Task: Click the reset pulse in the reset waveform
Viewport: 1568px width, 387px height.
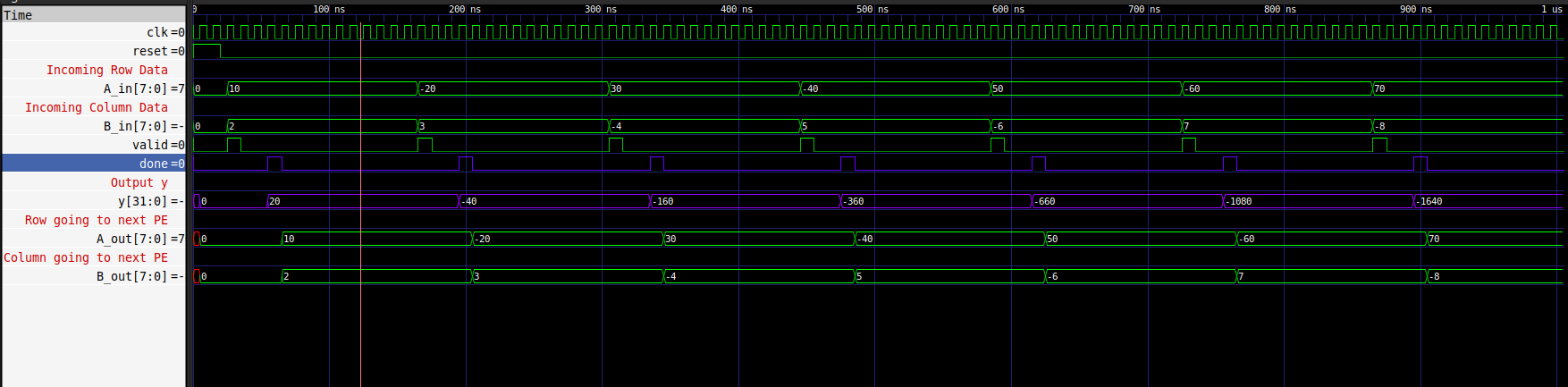Action: point(207,51)
